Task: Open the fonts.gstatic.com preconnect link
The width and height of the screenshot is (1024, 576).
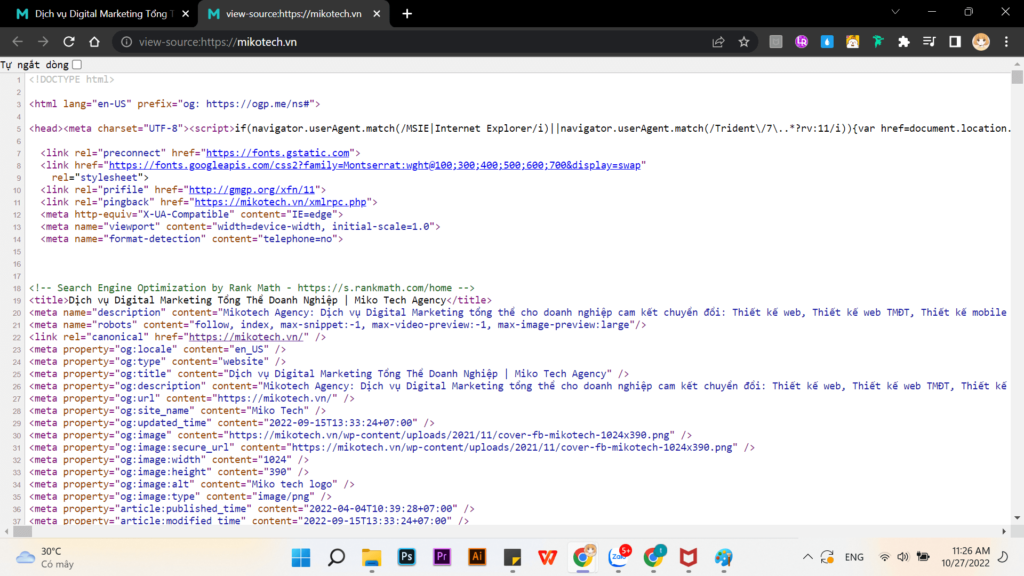Action: [x=283, y=152]
